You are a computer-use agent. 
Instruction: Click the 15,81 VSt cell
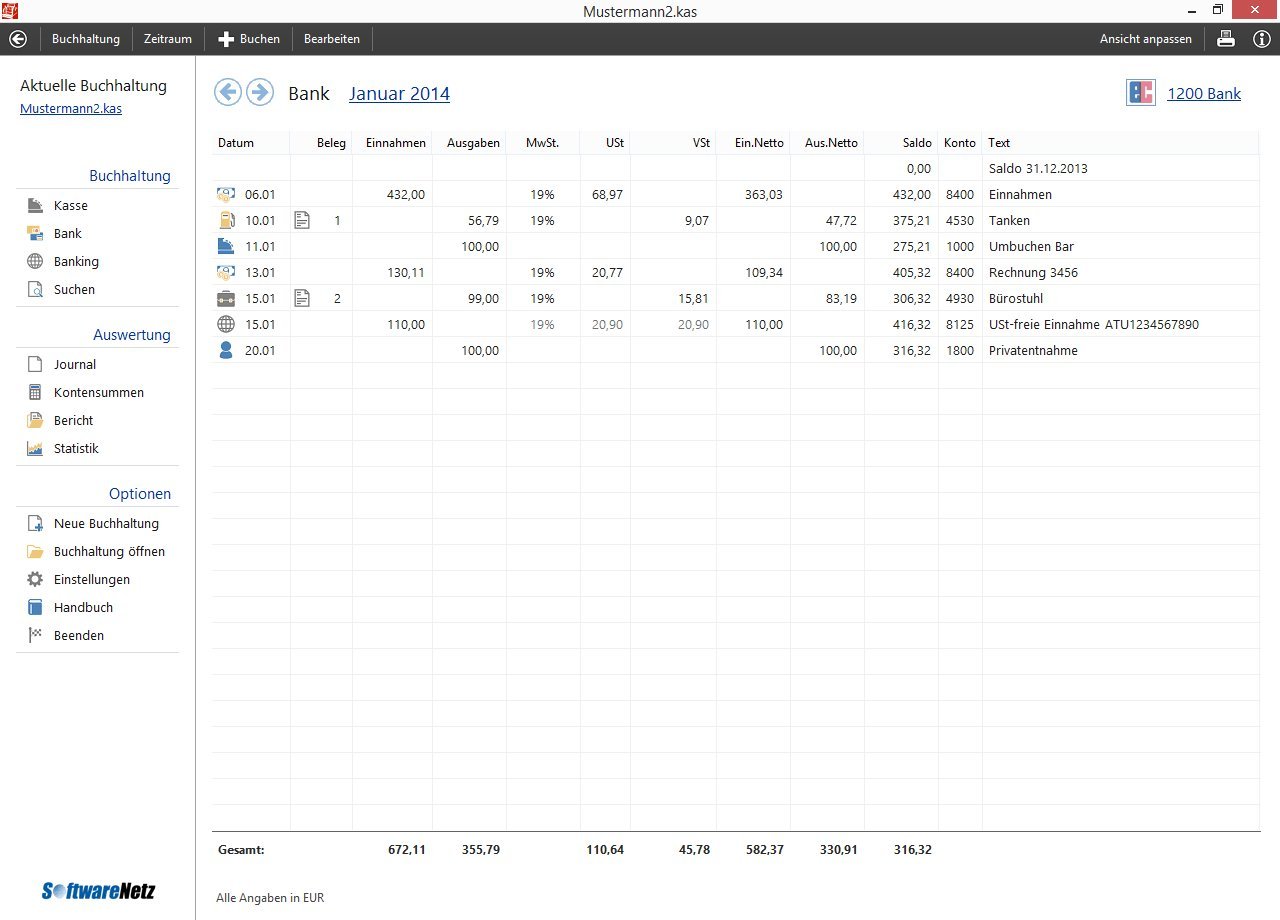(x=695, y=299)
